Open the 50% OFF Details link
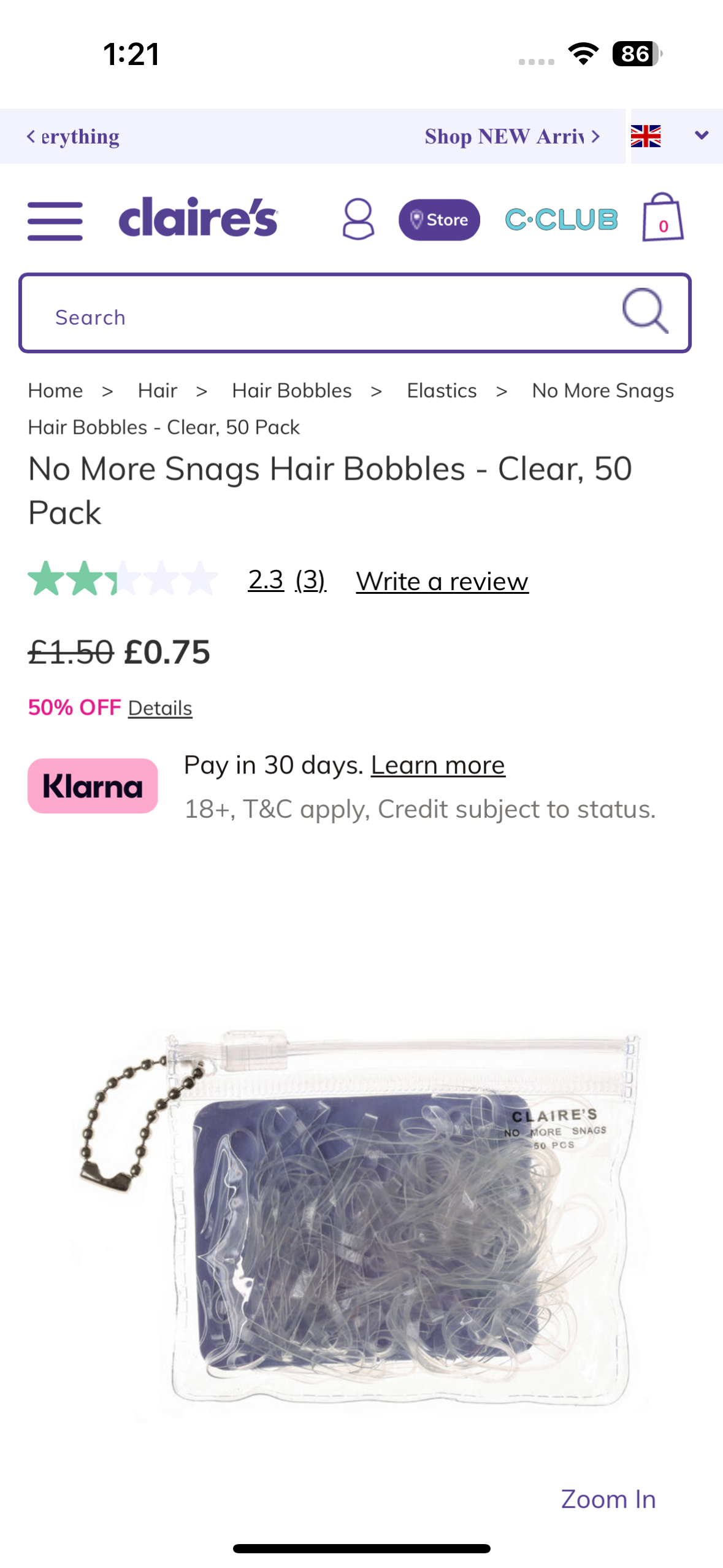 pyautogui.click(x=159, y=707)
